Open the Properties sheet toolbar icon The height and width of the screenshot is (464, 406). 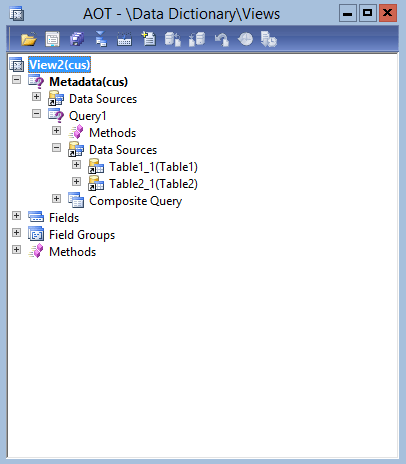coord(53,39)
